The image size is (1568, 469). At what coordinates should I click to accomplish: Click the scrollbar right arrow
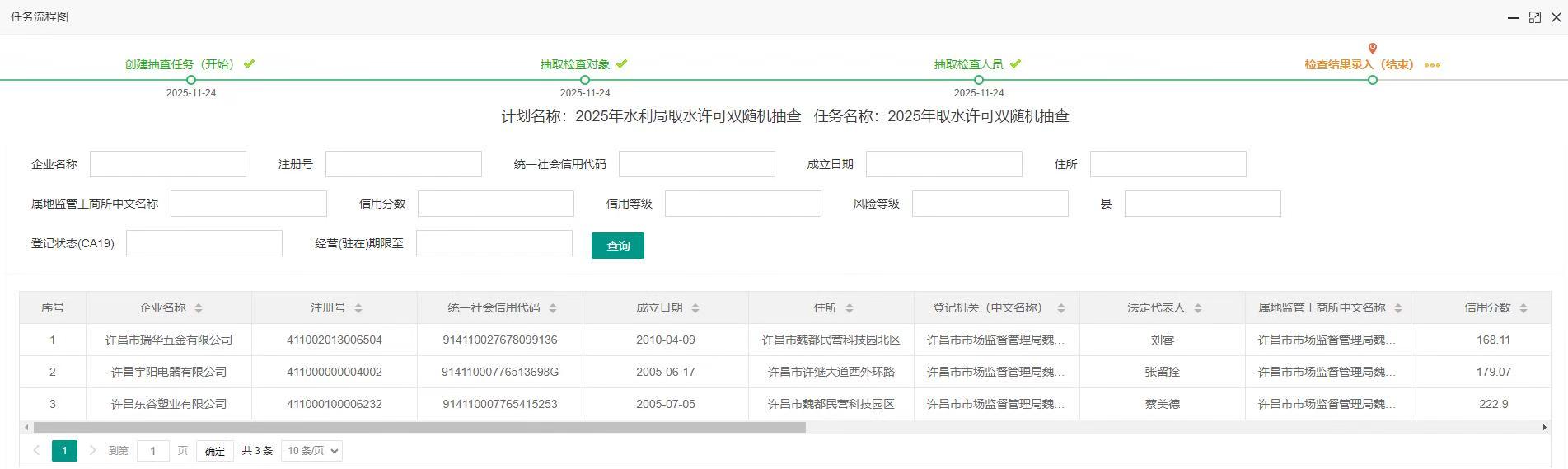[x=1544, y=427]
